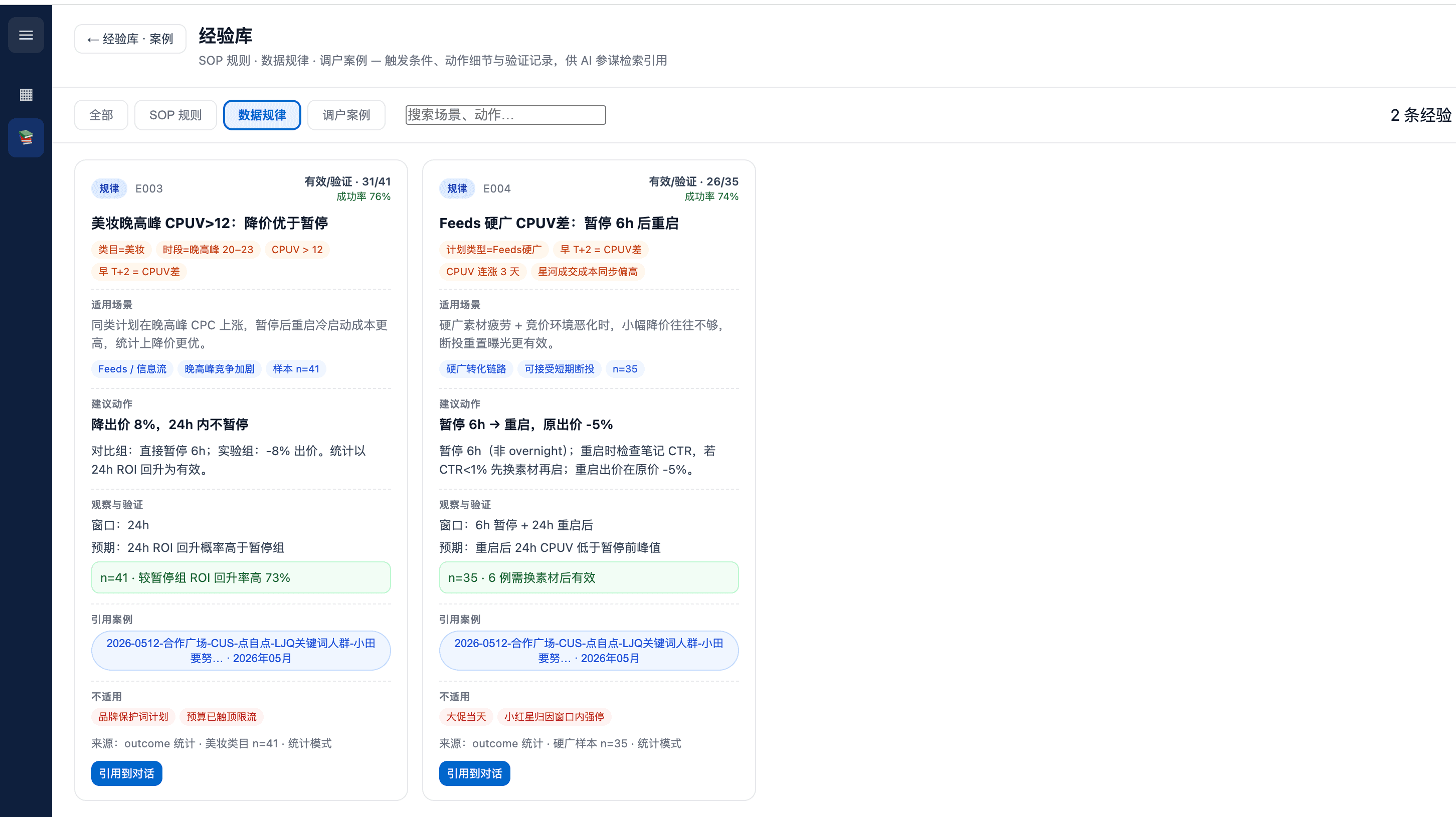Screen dimensions: 1456x817
Task: Click 引用到对话 on card E003
Action: (127, 773)
